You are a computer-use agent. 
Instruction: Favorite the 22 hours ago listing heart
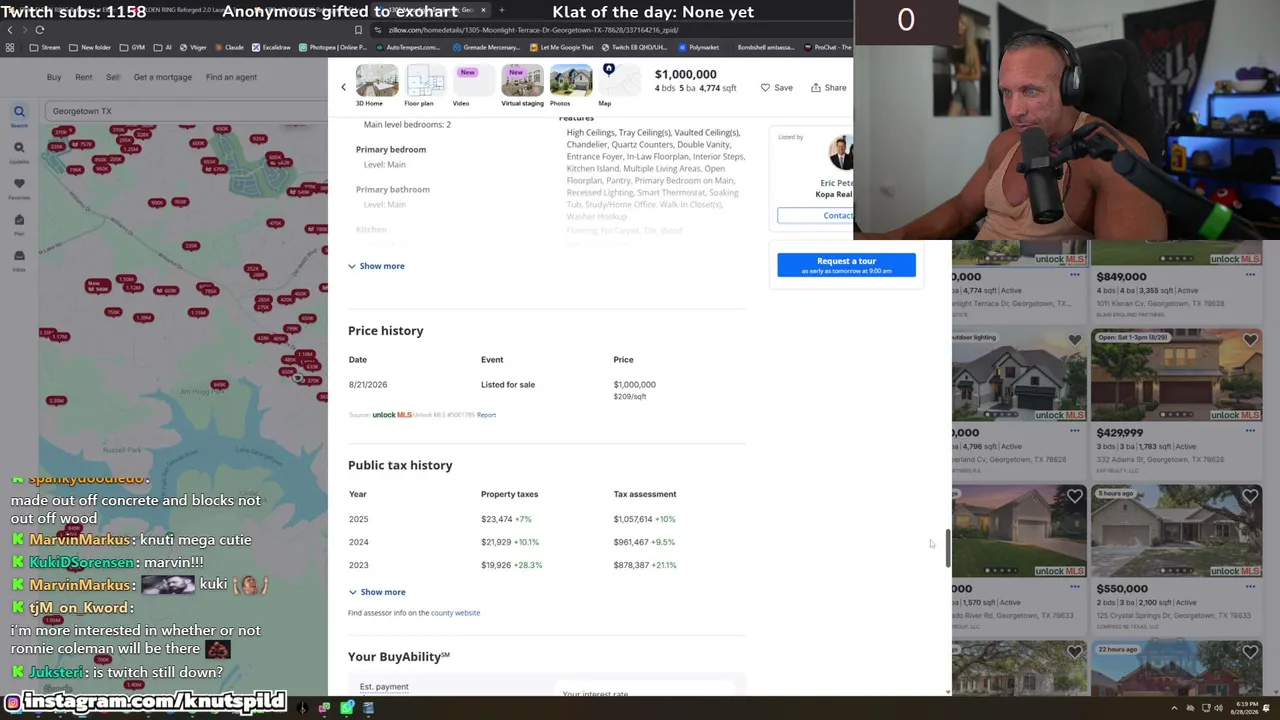click(x=1250, y=652)
